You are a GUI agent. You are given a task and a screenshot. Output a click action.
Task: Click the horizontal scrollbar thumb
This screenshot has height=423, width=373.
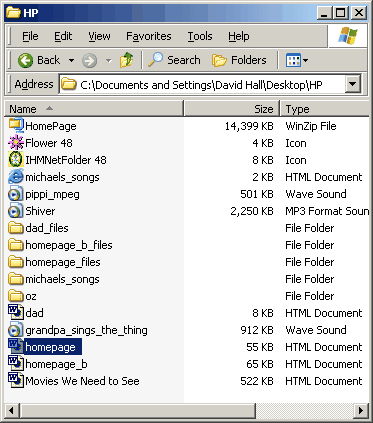137,410
